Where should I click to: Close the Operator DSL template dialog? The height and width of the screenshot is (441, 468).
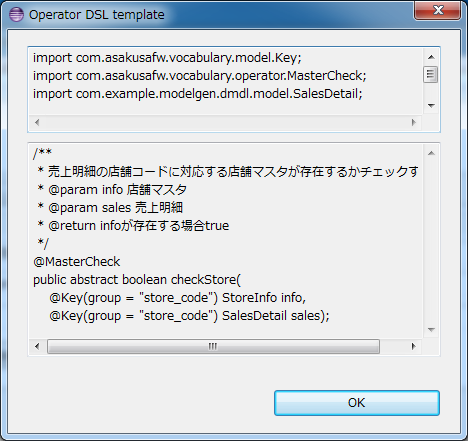[x=438, y=10]
